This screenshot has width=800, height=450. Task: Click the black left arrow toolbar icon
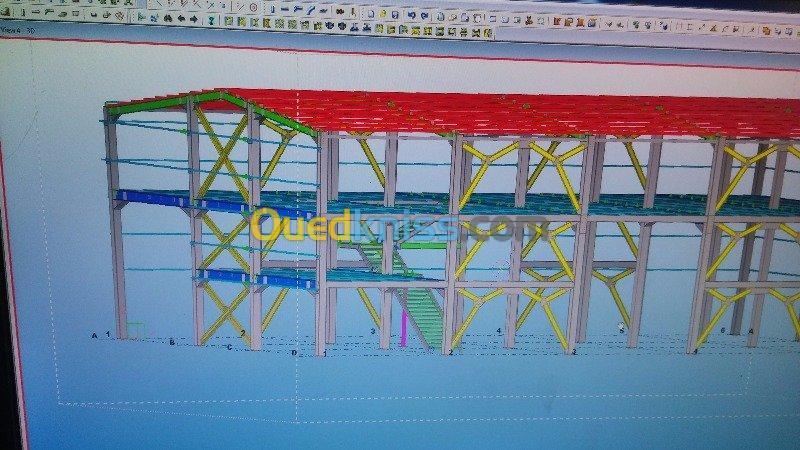[181, 18]
